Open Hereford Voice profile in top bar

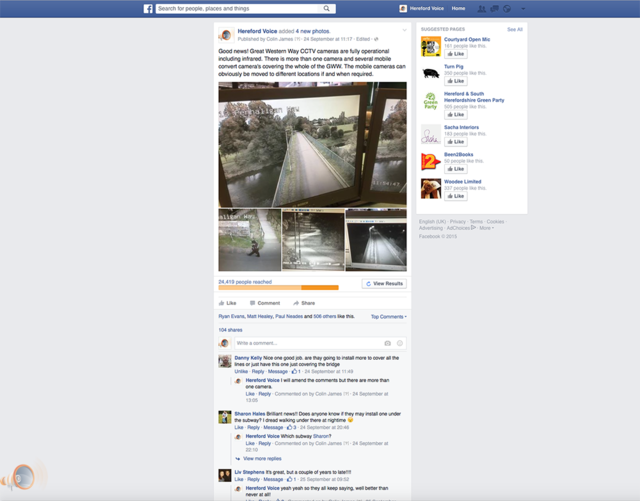[x=422, y=8]
